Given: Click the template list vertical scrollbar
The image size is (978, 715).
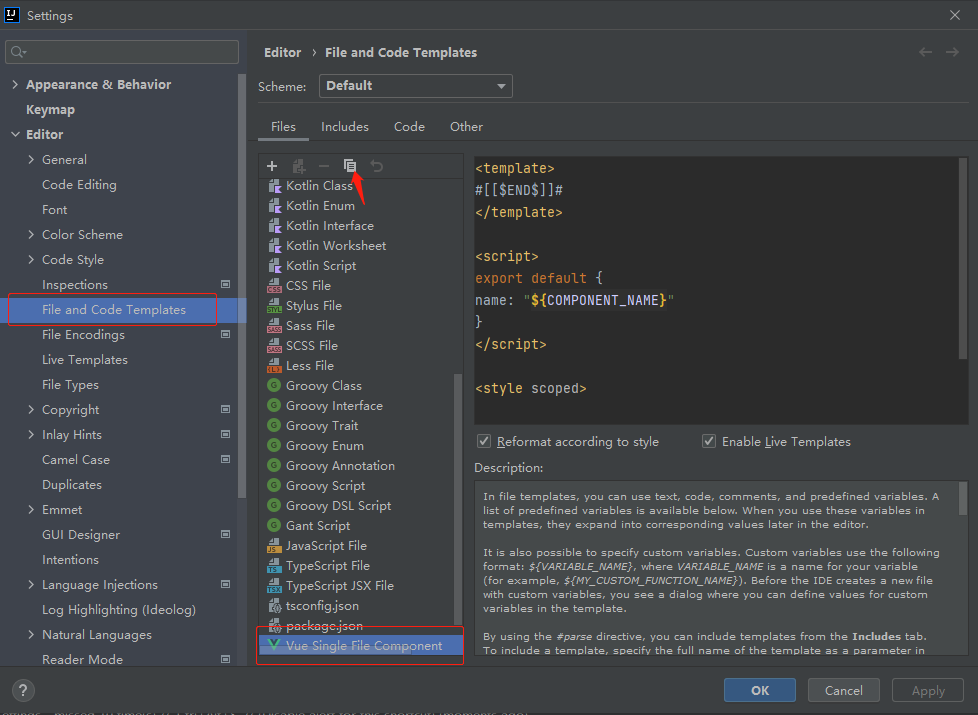Looking at the screenshot, I should coord(458,499).
